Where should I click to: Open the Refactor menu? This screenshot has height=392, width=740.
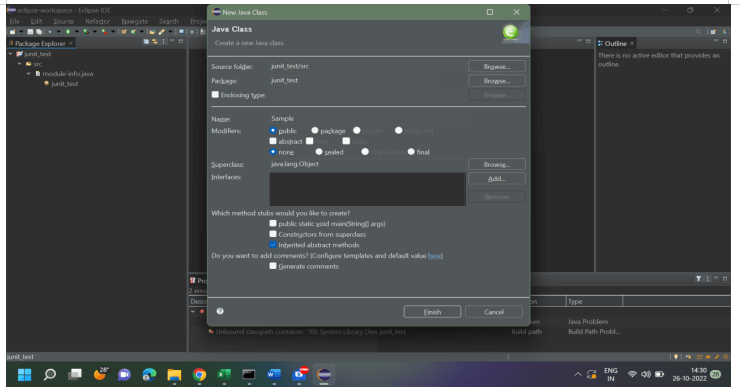(97, 21)
